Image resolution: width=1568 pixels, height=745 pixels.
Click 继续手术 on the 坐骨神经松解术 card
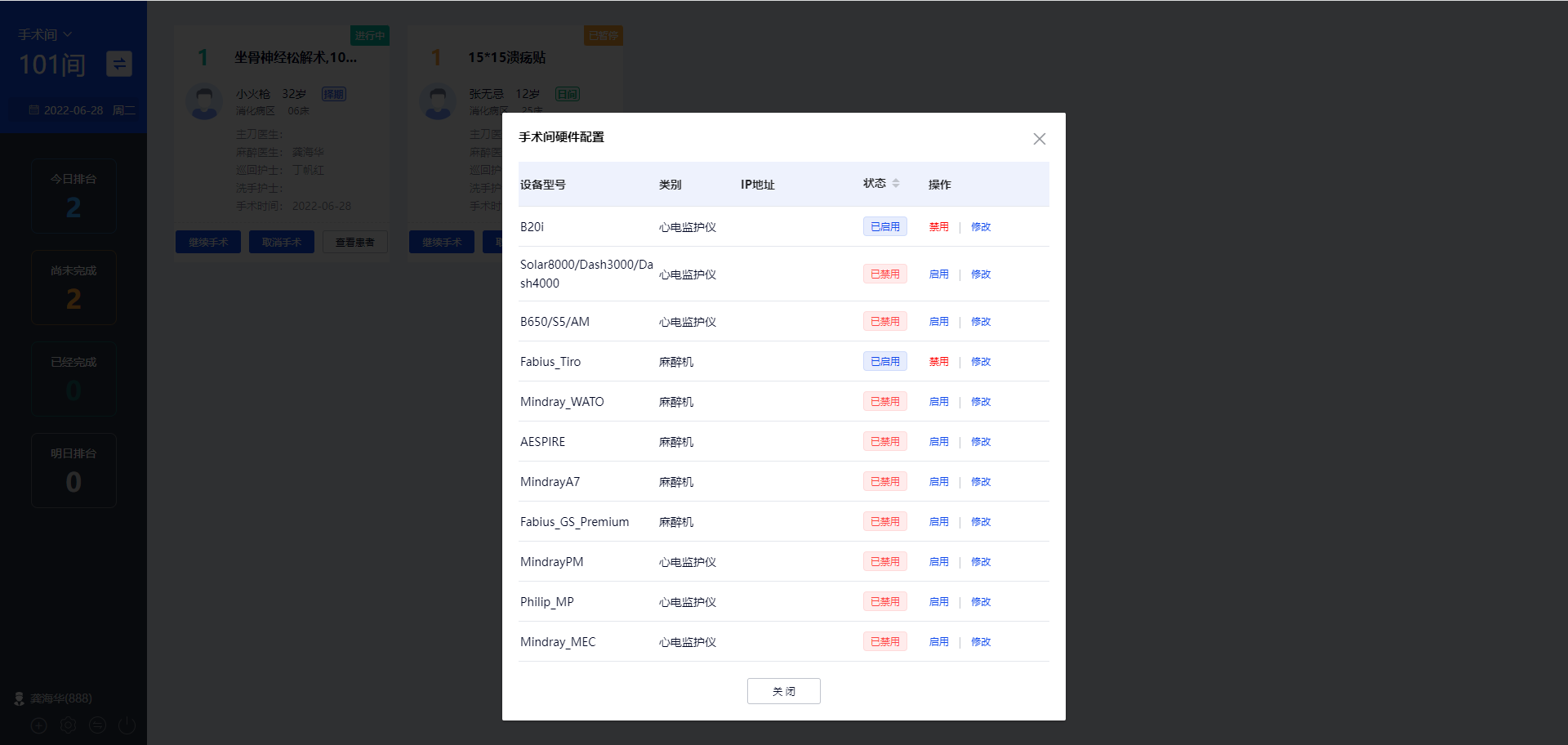click(208, 242)
